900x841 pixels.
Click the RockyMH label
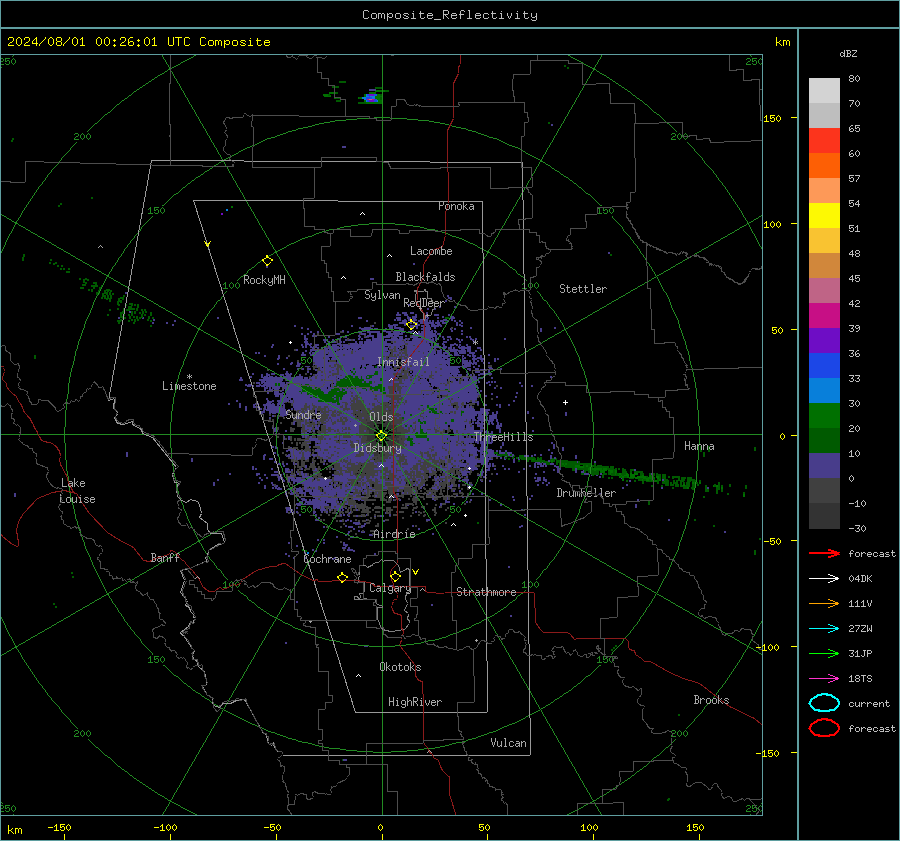click(264, 280)
